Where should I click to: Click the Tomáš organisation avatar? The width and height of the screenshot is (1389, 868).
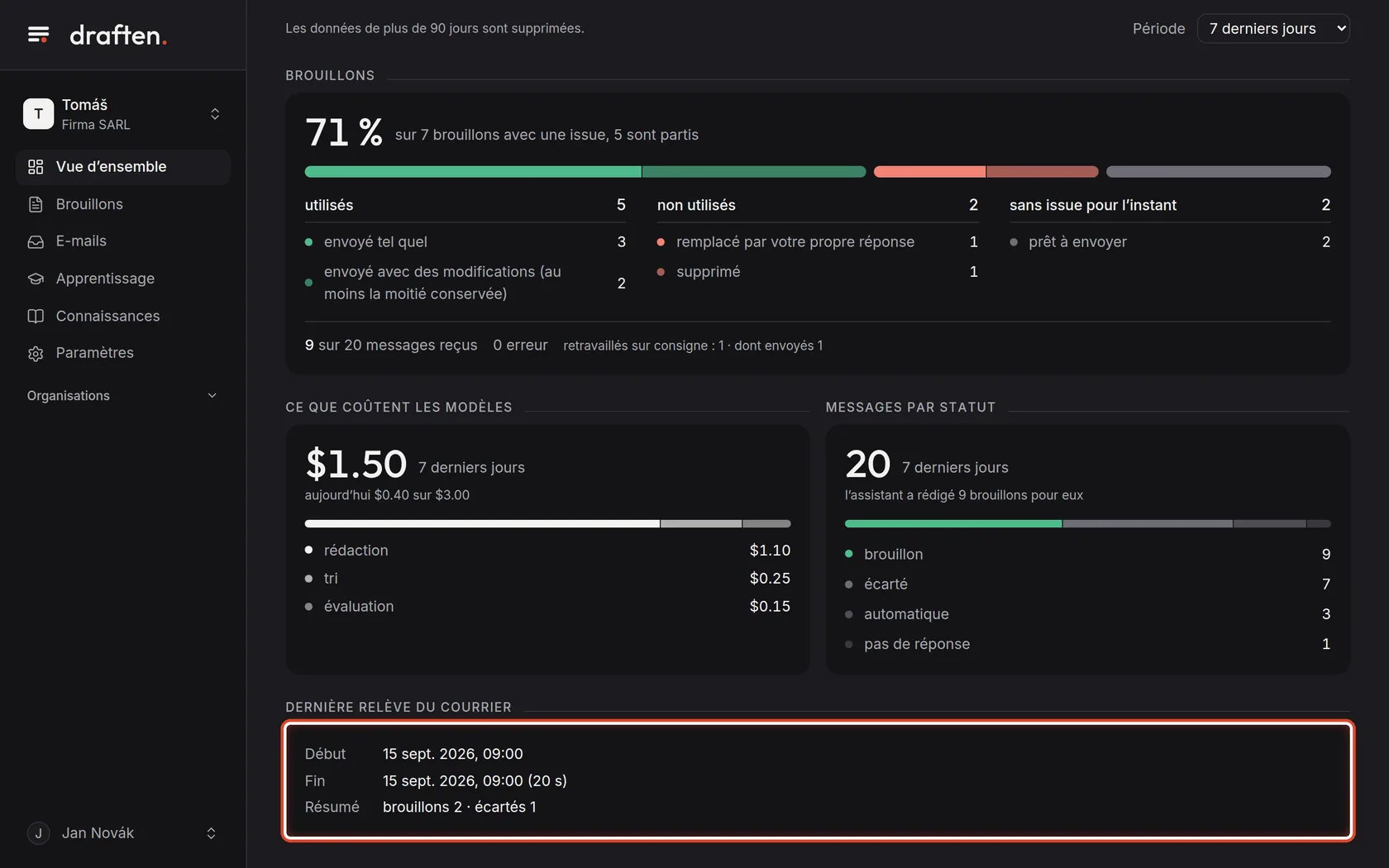coord(38,114)
